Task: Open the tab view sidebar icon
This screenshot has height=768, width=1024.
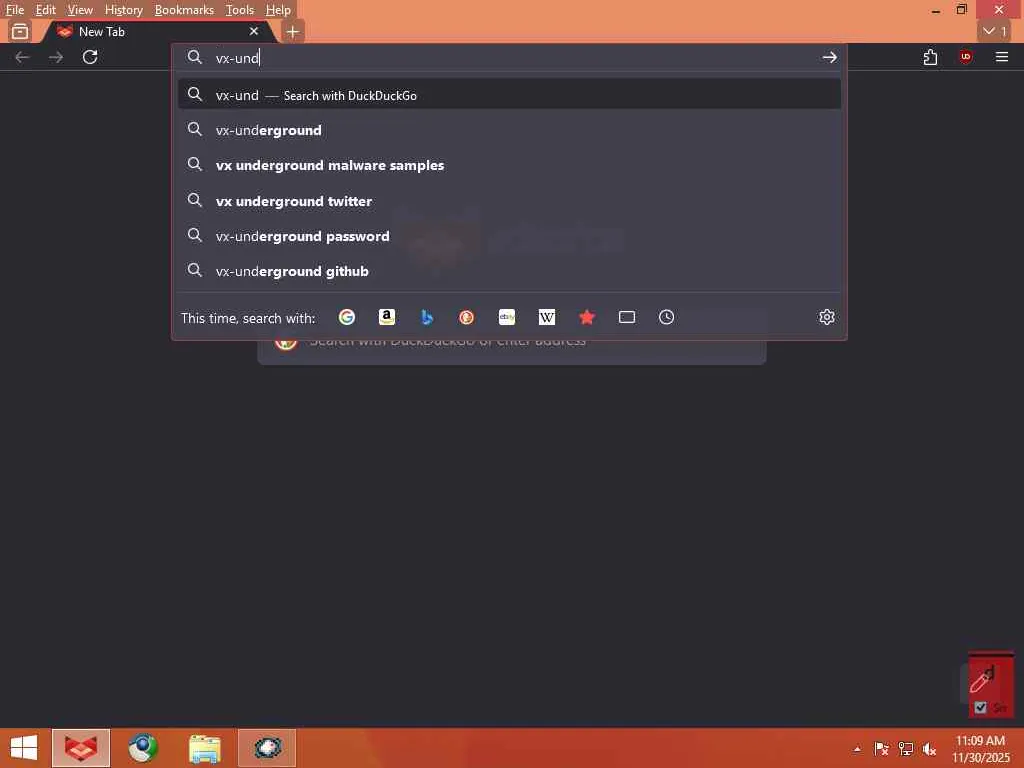Action: (20, 31)
